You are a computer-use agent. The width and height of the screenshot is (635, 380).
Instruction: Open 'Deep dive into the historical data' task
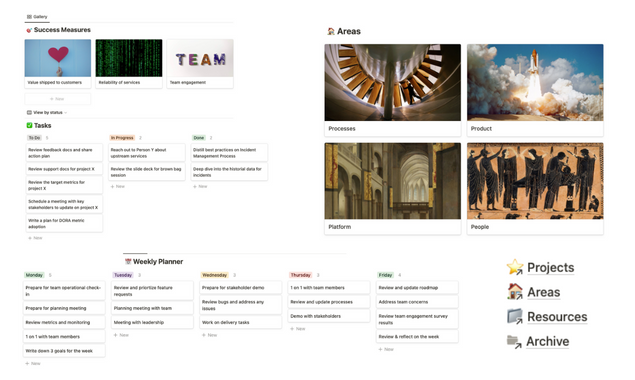pos(229,172)
